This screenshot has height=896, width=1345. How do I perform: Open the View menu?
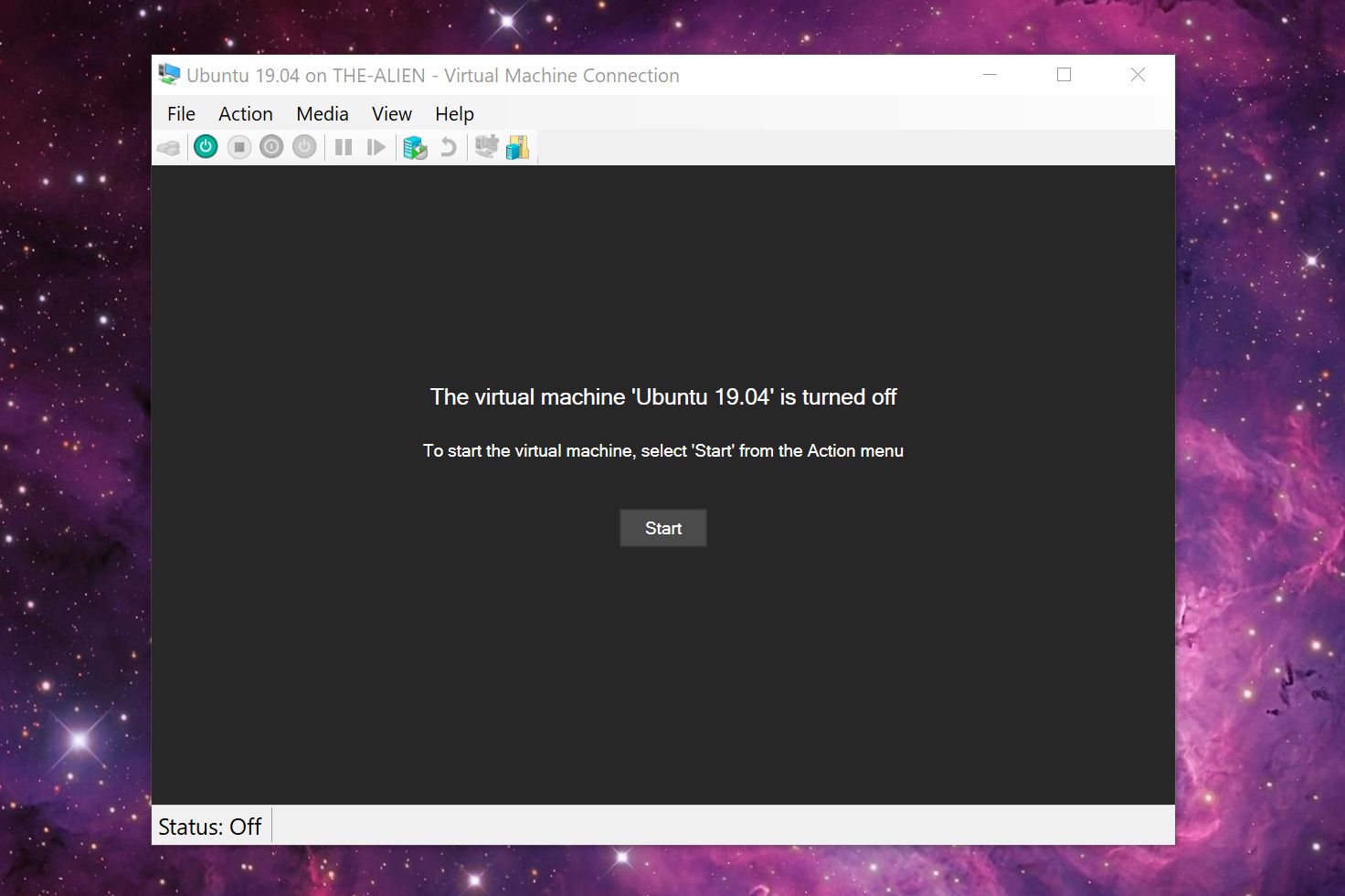pyautogui.click(x=392, y=114)
